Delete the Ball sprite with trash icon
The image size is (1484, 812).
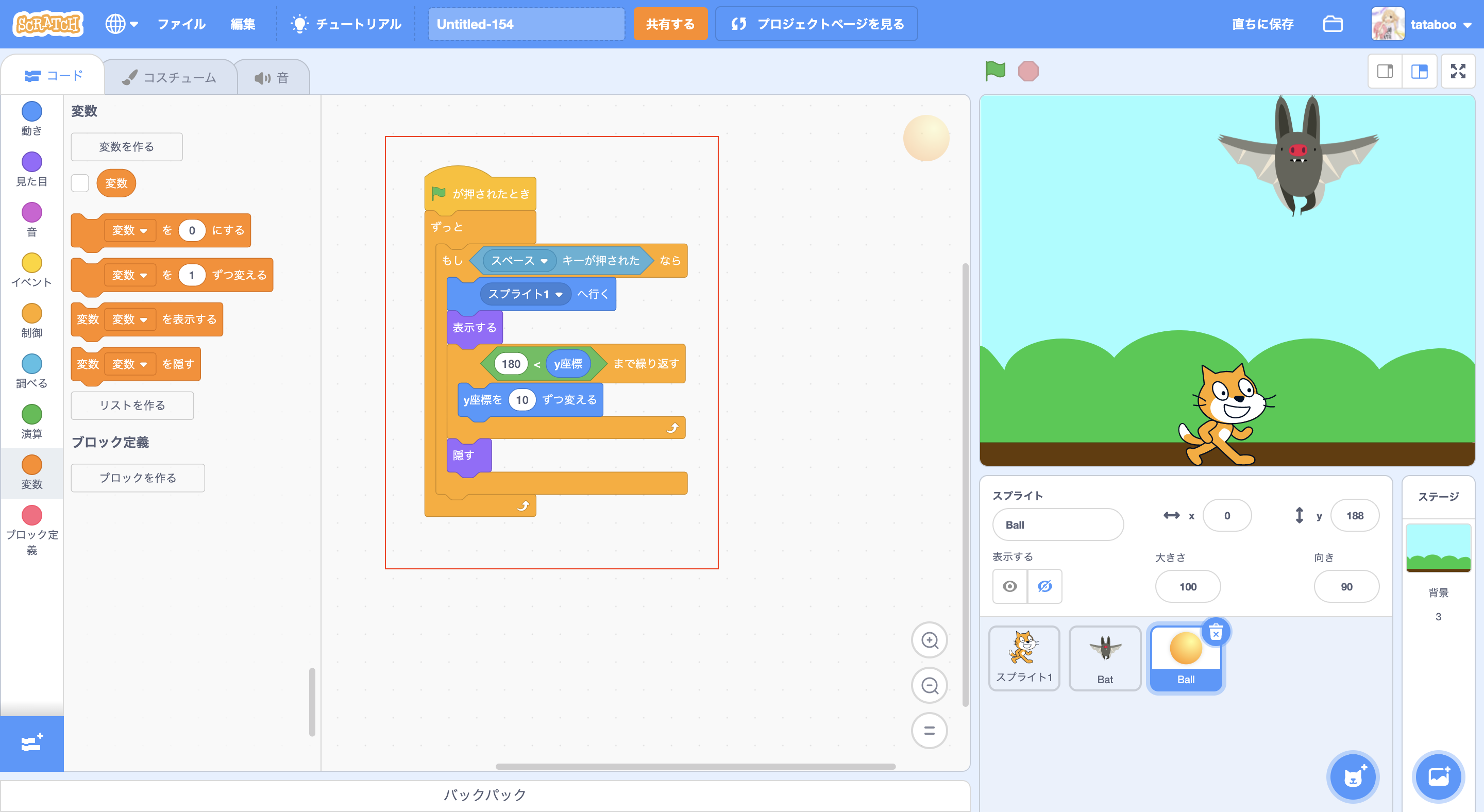1216,633
